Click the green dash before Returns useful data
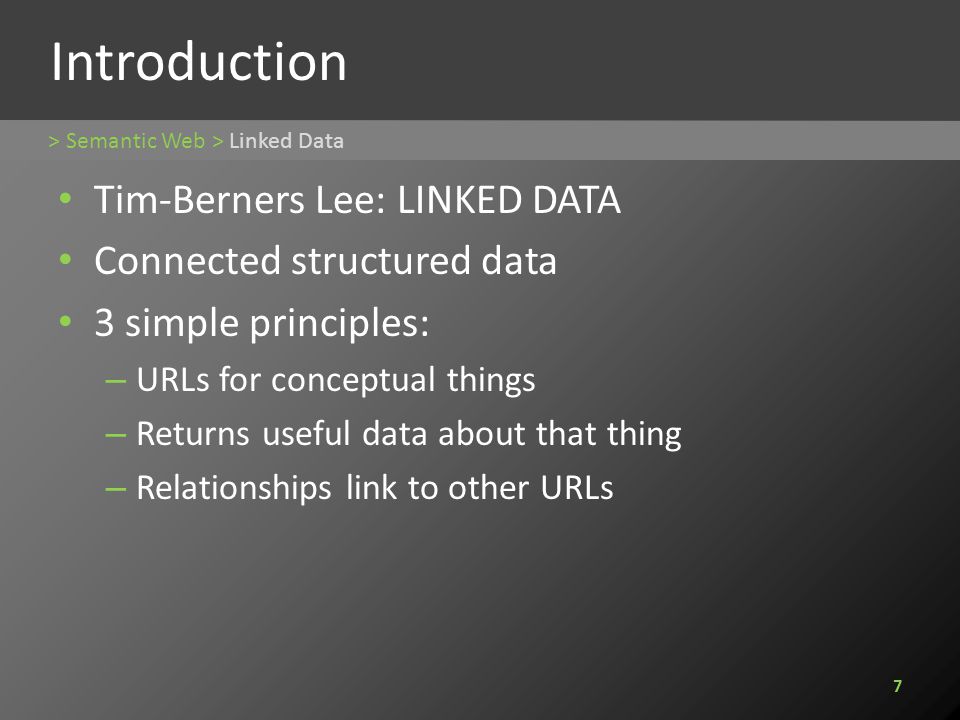The image size is (960, 720). [116, 435]
